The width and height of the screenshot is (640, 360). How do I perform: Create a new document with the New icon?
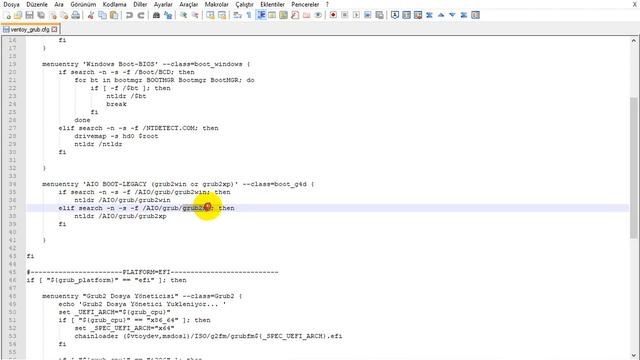(7, 15)
